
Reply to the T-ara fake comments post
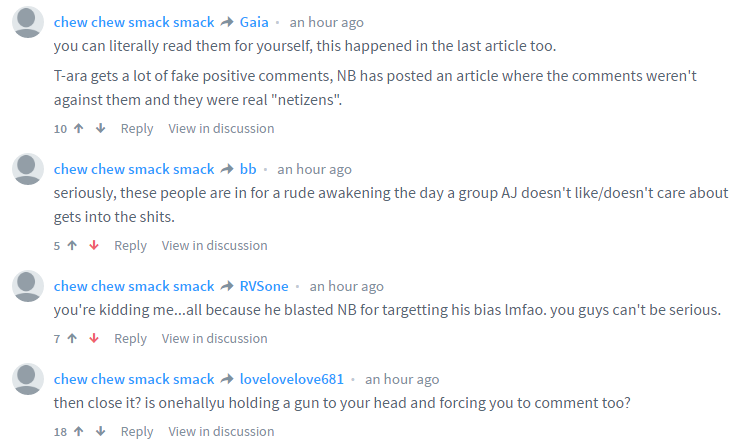pos(137,128)
